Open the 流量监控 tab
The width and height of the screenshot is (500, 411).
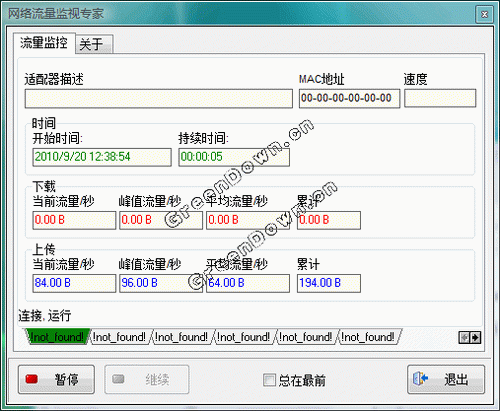point(44,43)
